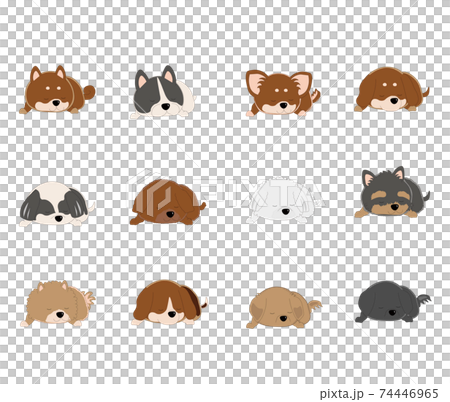
Task: Click the feathery tail of the Toy Poodle
Action: pyautogui.click(x=315, y=305)
